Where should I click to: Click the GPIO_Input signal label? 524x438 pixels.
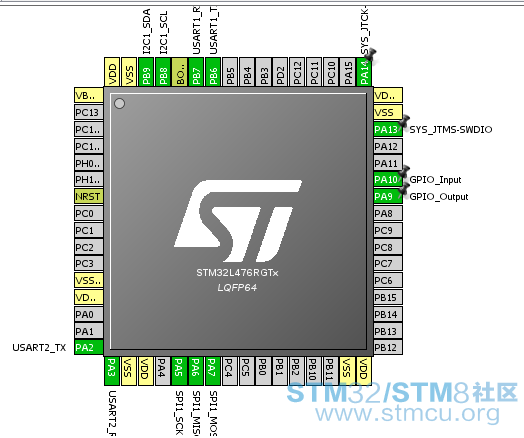435,180
